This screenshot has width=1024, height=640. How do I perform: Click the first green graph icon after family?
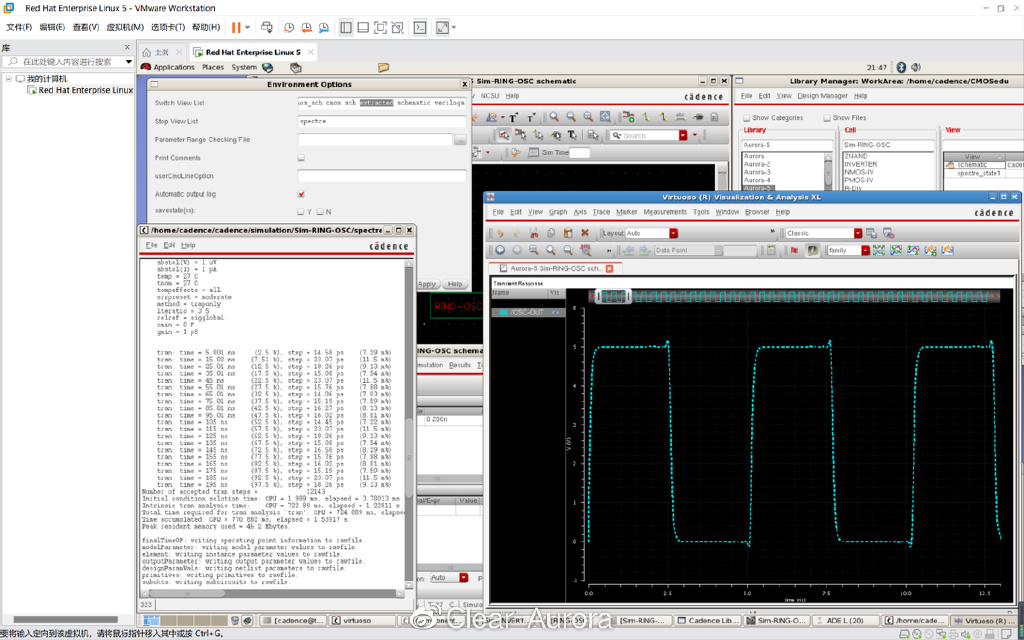[879, 250]
